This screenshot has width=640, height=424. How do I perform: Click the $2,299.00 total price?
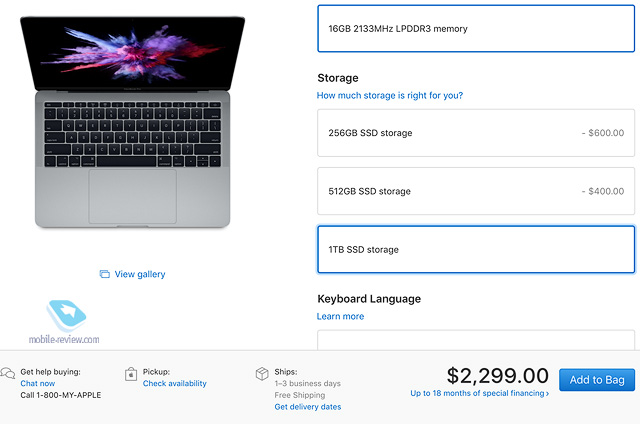(x=498, y=375)
